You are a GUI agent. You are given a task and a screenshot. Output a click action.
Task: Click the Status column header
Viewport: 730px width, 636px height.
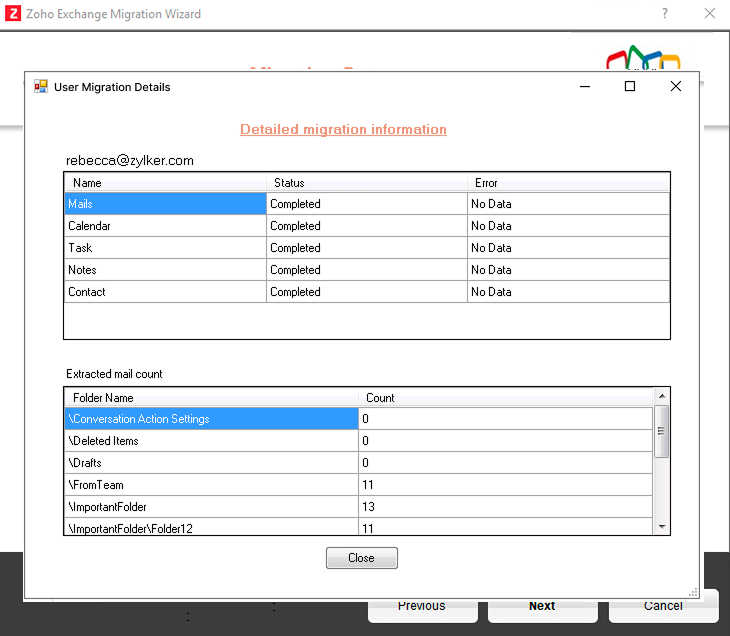[x=366, y=183]
